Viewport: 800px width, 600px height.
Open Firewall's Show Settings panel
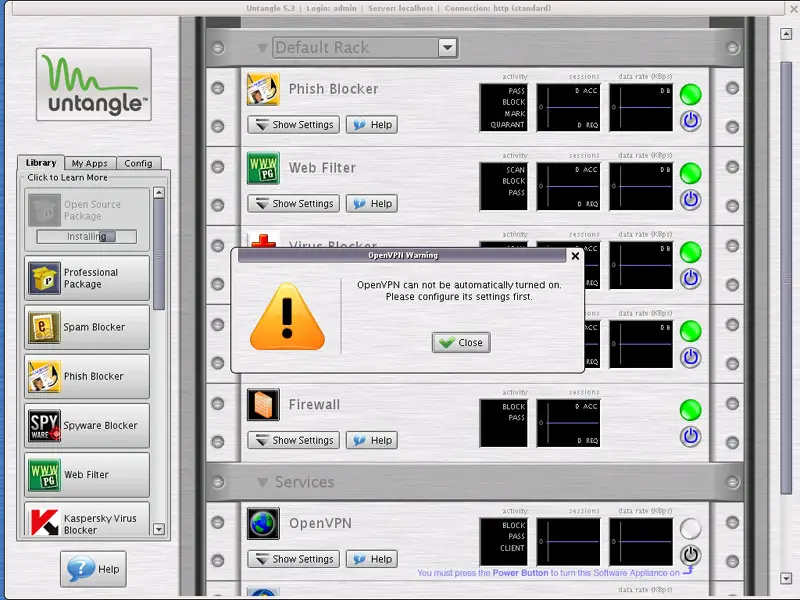pyautogui.click(x=293, y=440)
